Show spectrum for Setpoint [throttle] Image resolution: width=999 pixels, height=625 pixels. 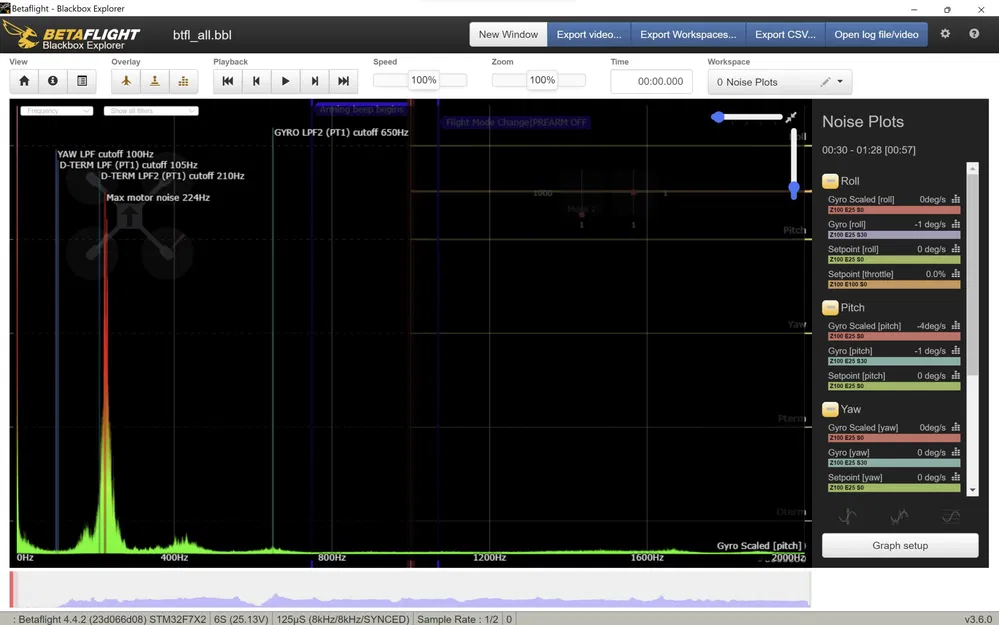tap(956, 274)
